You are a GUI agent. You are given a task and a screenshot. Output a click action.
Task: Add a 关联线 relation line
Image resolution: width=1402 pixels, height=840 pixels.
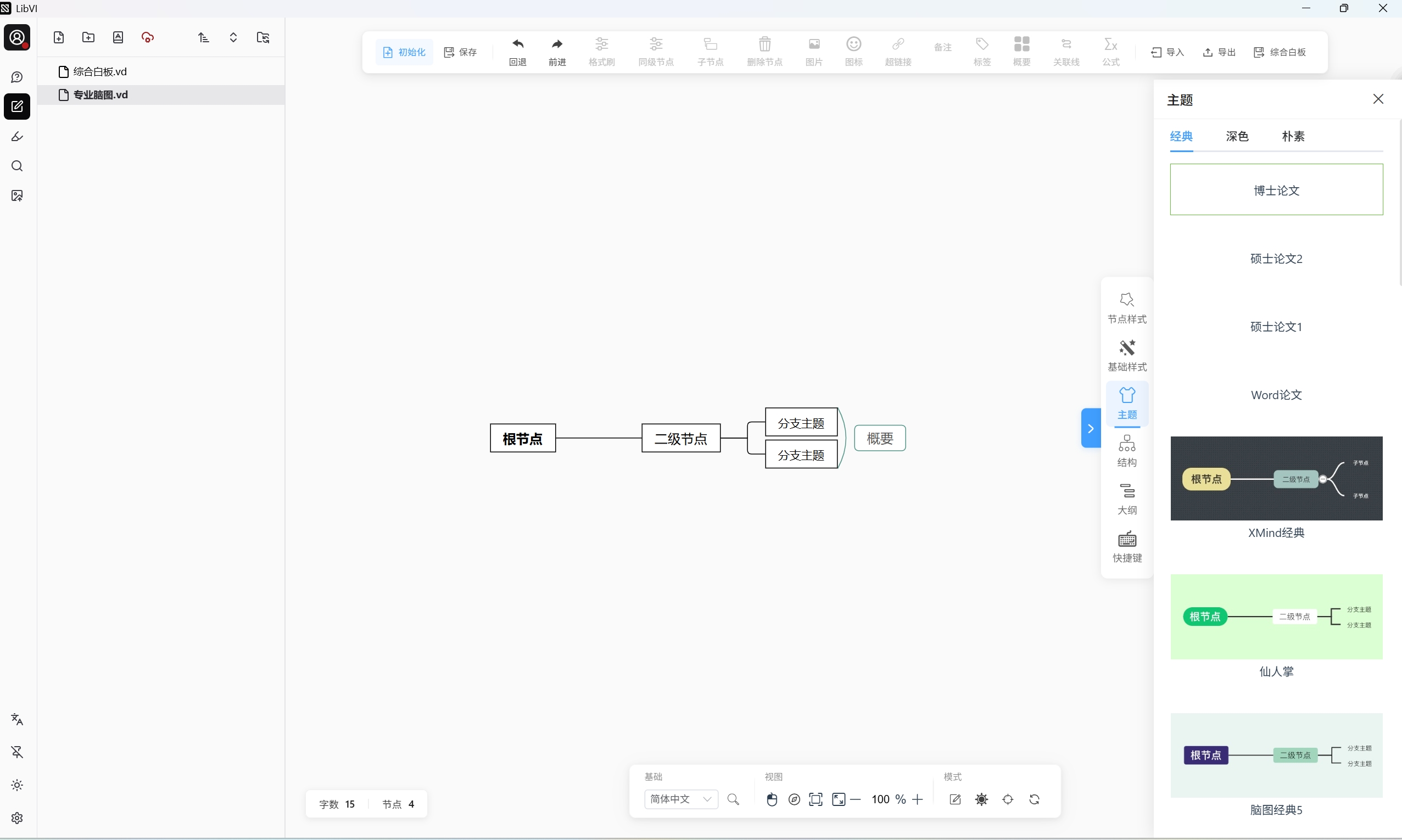(1066, 52)
